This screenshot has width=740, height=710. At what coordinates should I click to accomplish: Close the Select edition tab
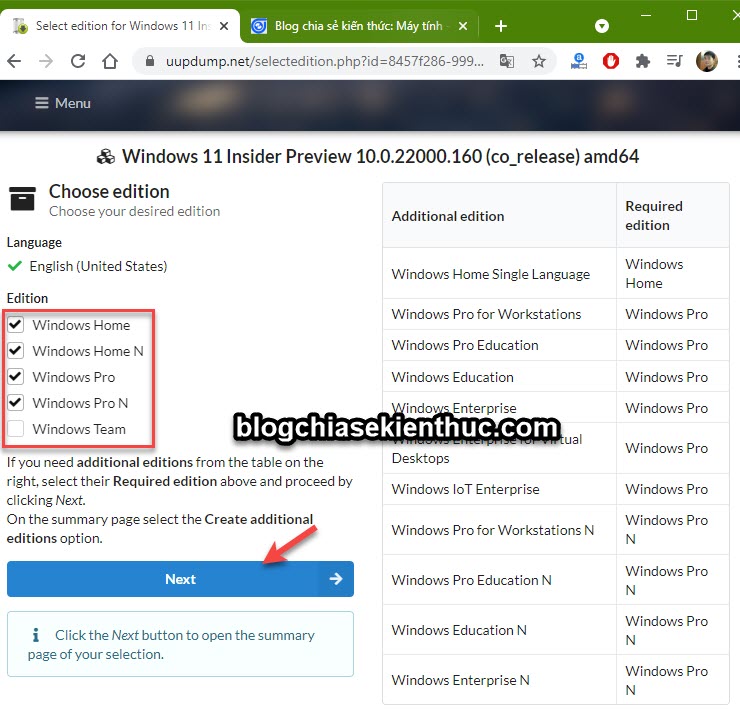tap(224, 26)
